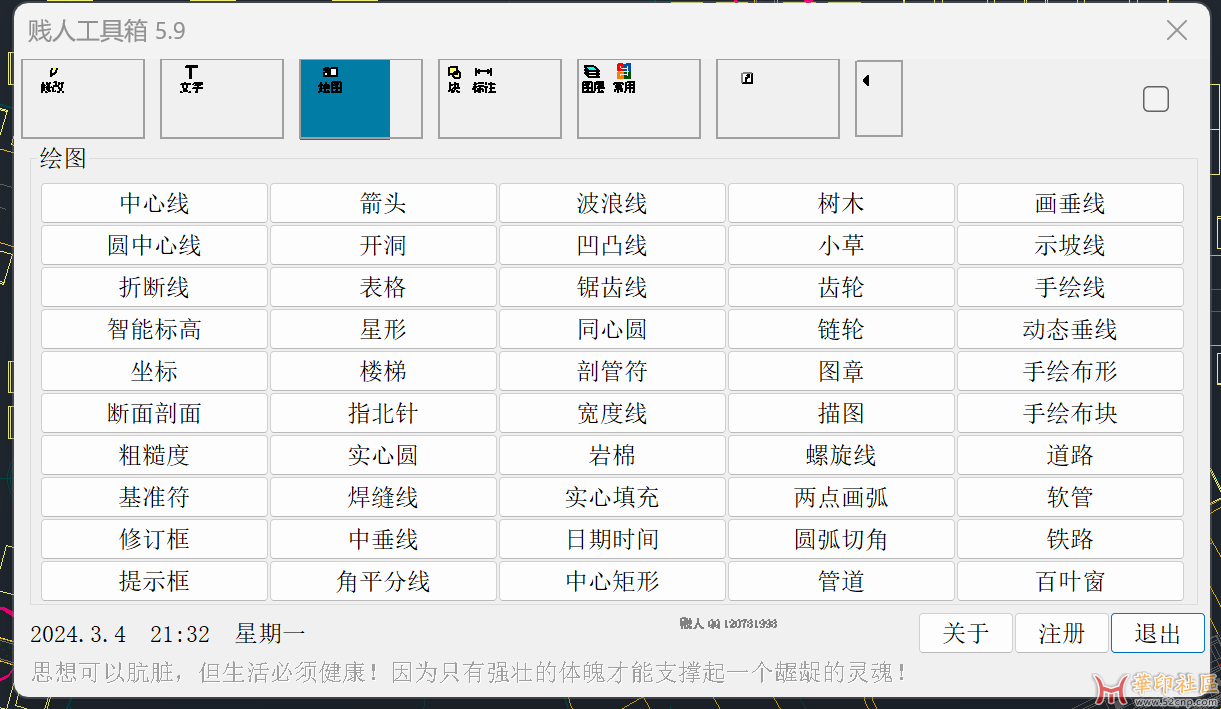Click the 软管 button
Viewport: 1221px width, 709px height.
[x=1070, y=497]
